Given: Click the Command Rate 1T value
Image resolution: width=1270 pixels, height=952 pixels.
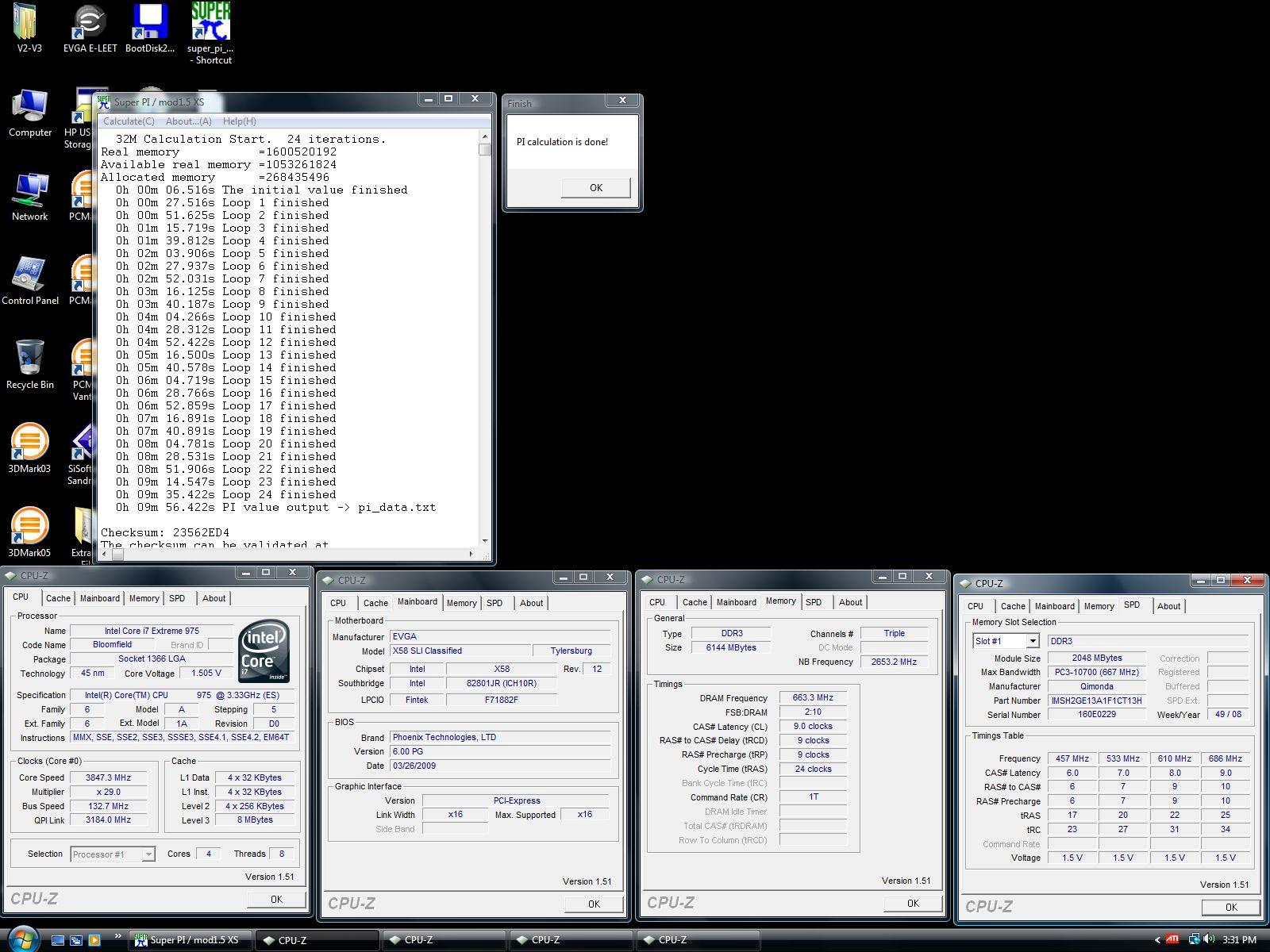Looking at the screenshot, I should click(813, 797).
